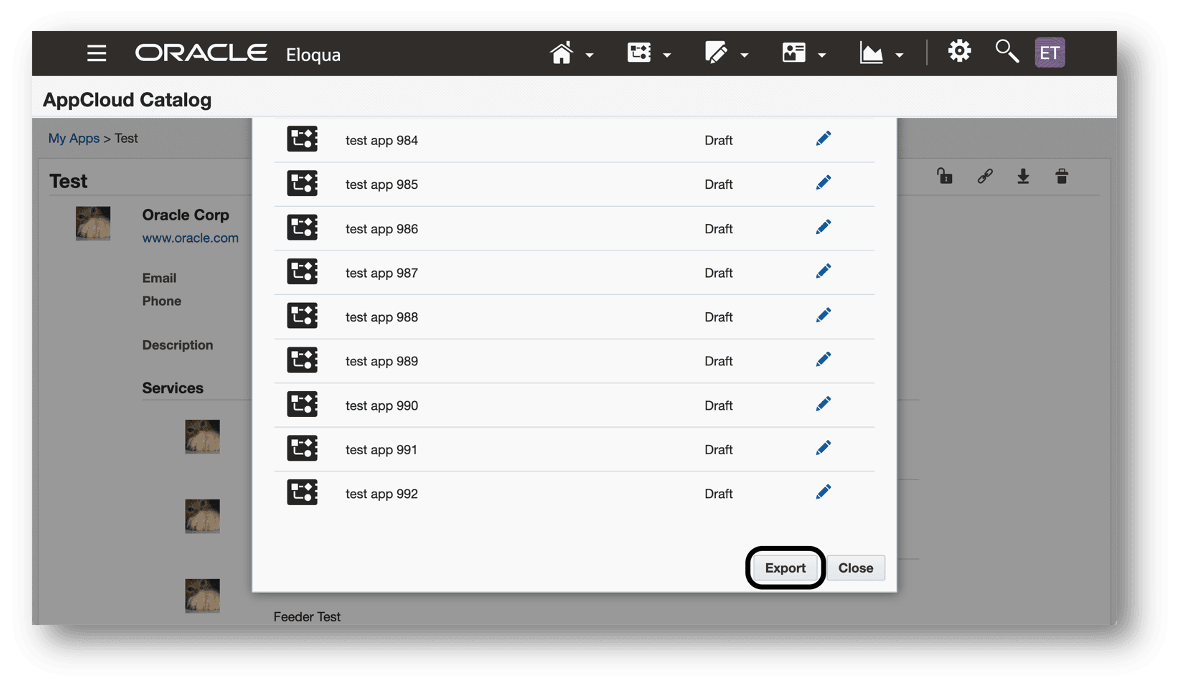Click the Draft status of test app 990
Image resolution: width=1180 pixels, height=688 pixels.
pos(719,406)
